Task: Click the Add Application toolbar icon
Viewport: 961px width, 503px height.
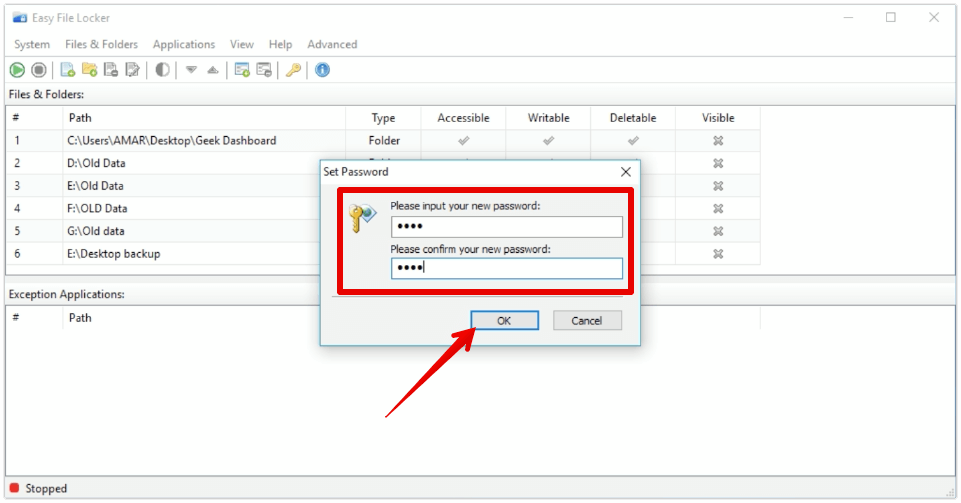Action: [242, 70]
